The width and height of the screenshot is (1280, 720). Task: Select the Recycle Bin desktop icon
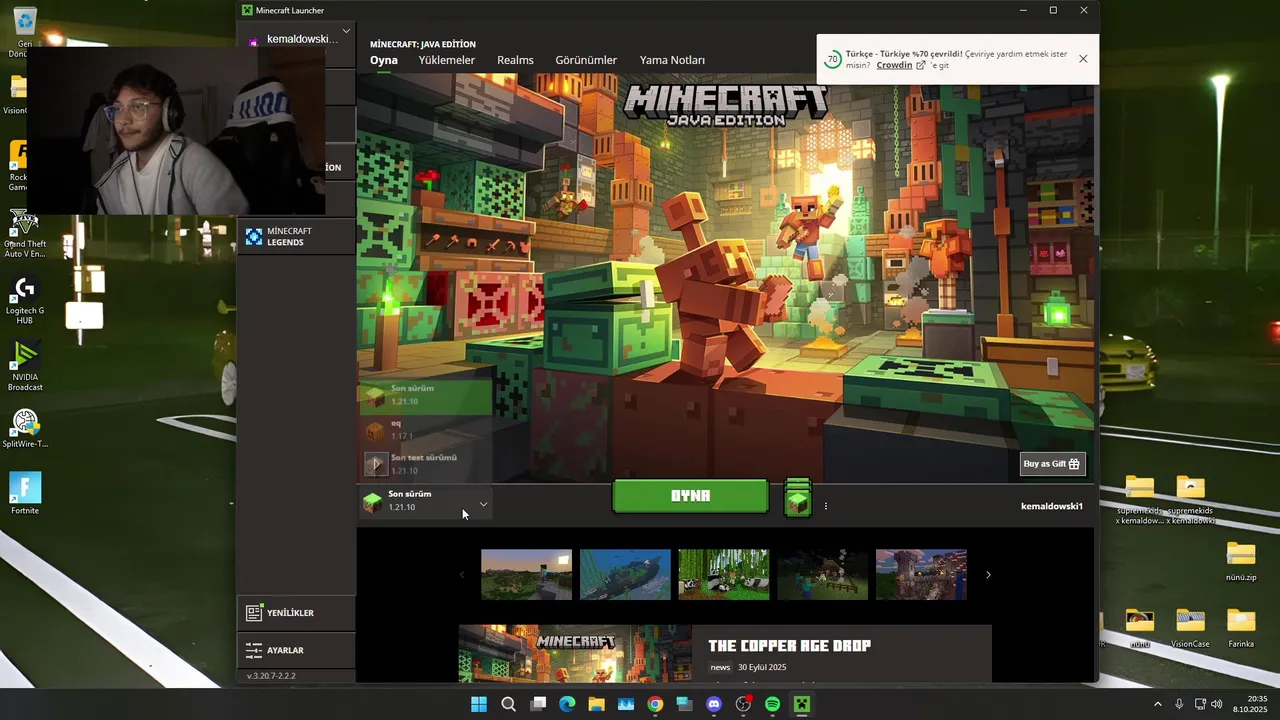(25, 30)
